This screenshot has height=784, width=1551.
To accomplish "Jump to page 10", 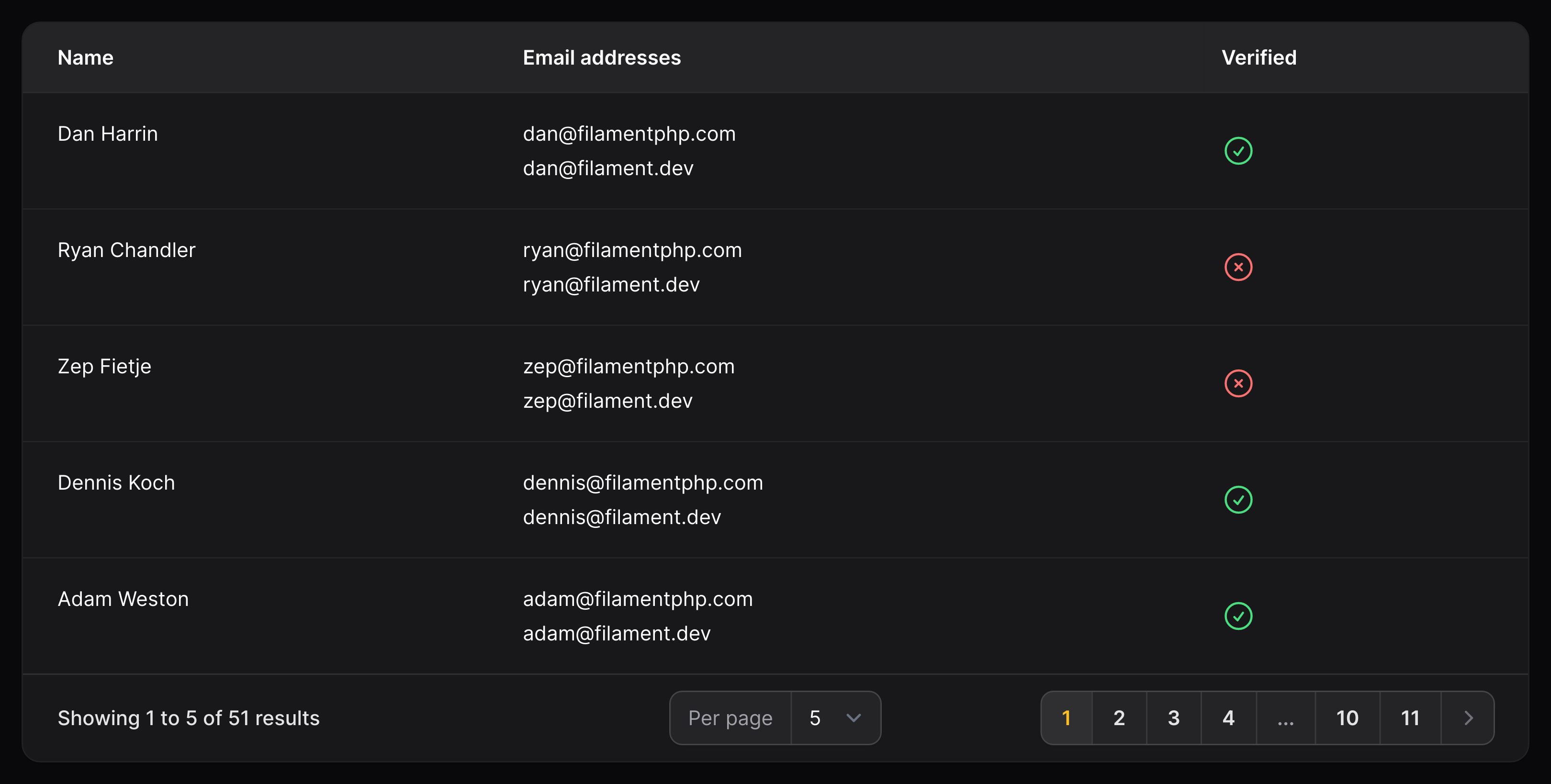I will (1348, 718).
